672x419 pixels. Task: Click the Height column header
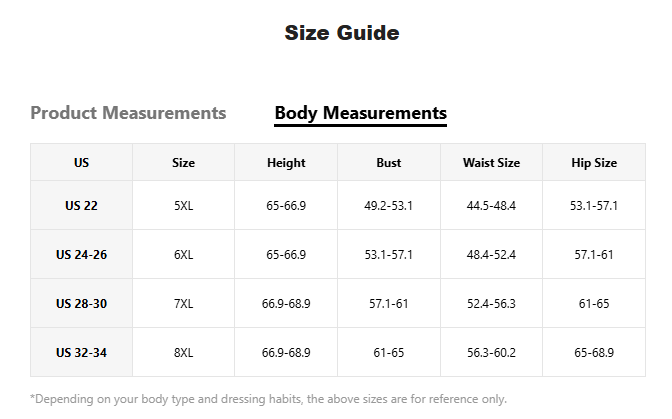(x=286, y=163)
